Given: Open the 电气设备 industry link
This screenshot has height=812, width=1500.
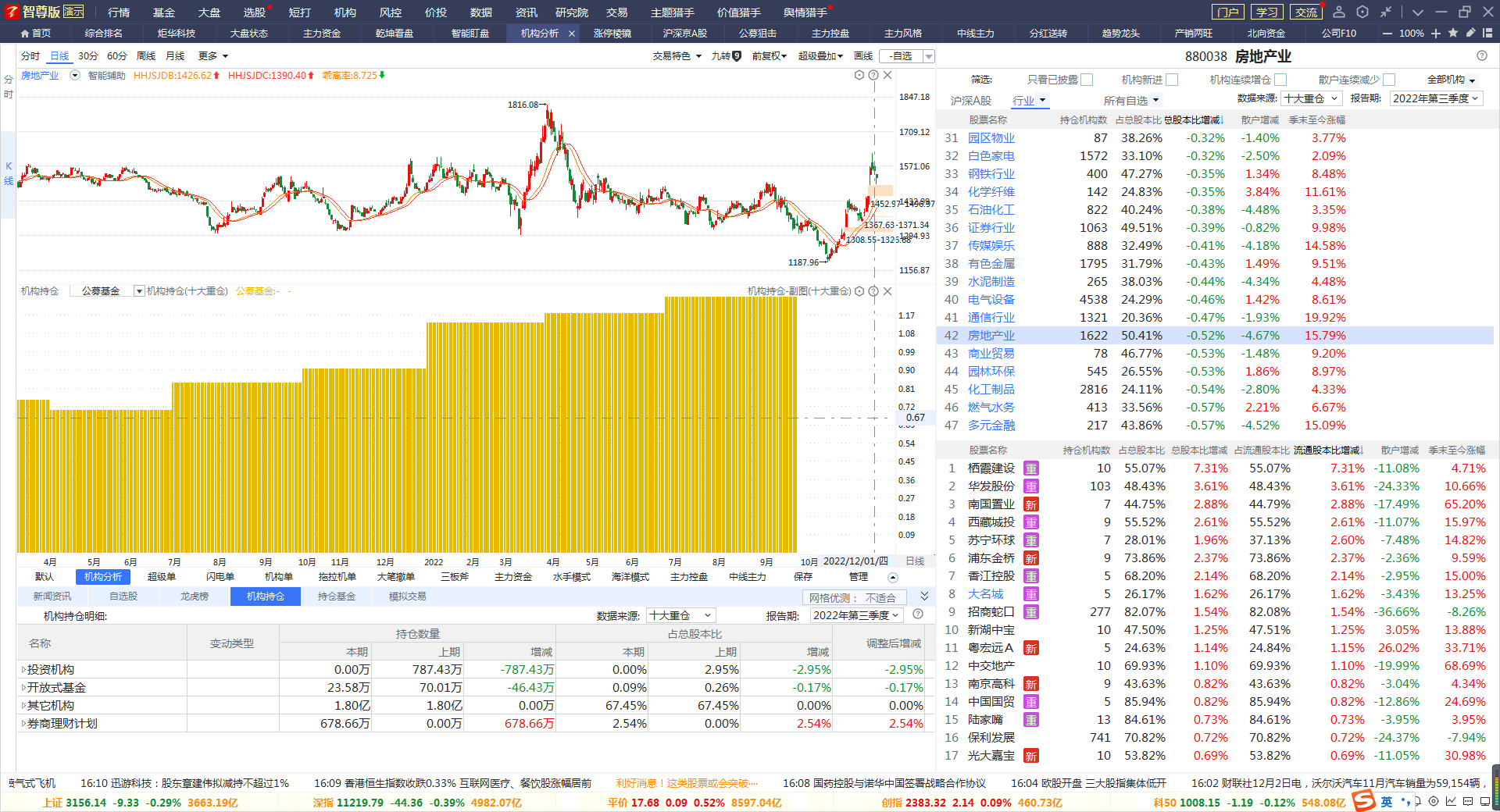Looking at the screenshot, I should click(x=991, y=300).
